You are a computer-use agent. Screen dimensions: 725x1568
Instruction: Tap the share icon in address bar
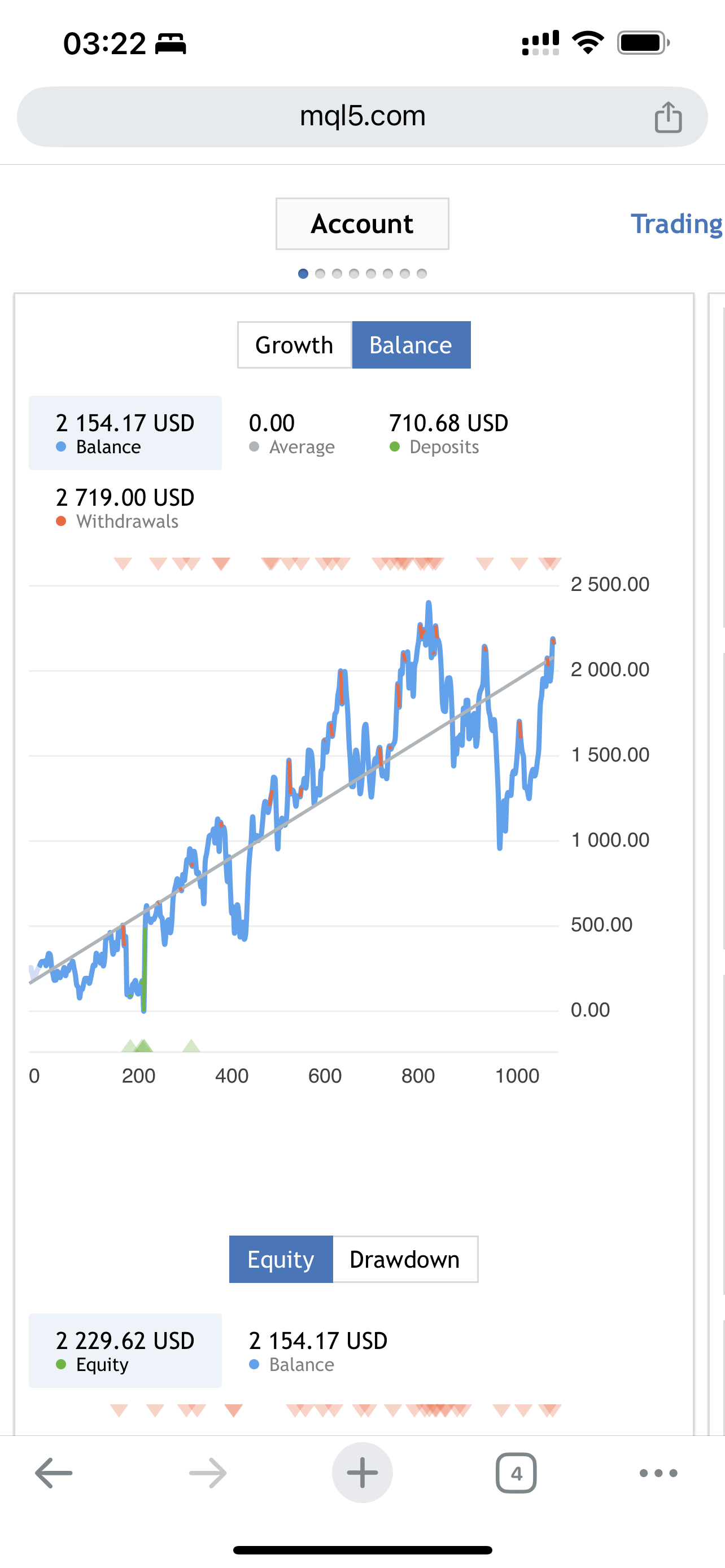tap(668, 117)
